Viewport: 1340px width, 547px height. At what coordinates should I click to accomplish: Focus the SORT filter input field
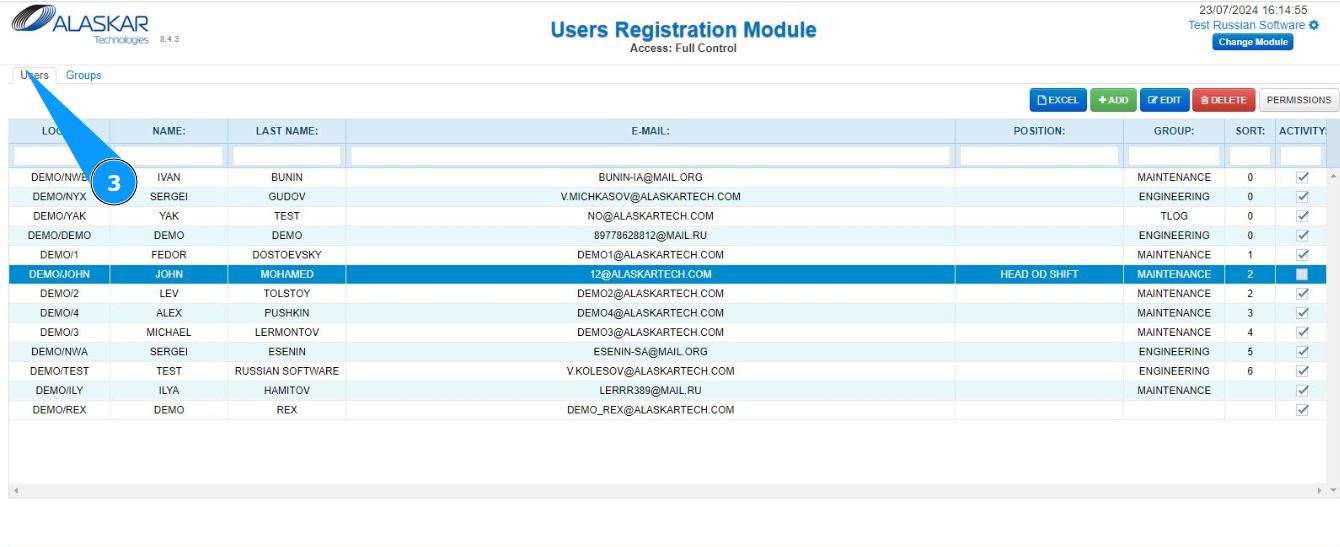click(x=1250, y=156)
